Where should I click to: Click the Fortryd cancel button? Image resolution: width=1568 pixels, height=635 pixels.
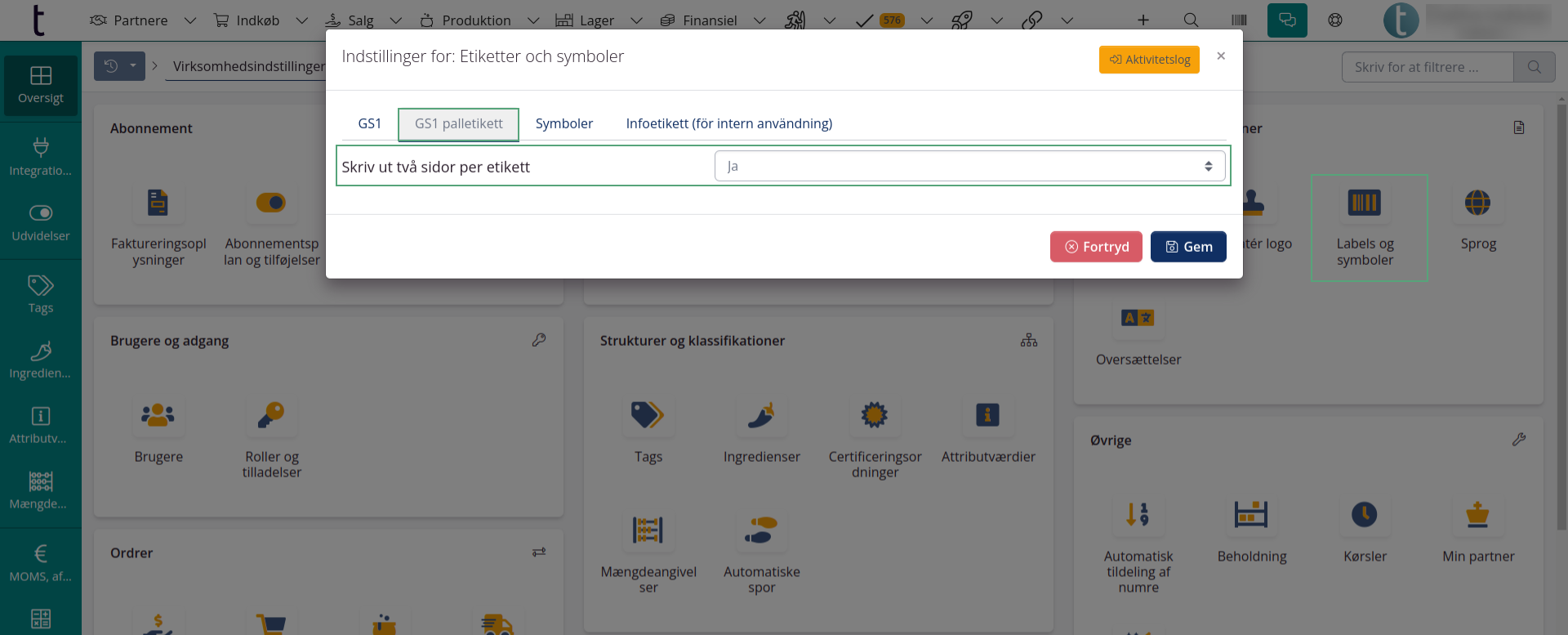1095,247
